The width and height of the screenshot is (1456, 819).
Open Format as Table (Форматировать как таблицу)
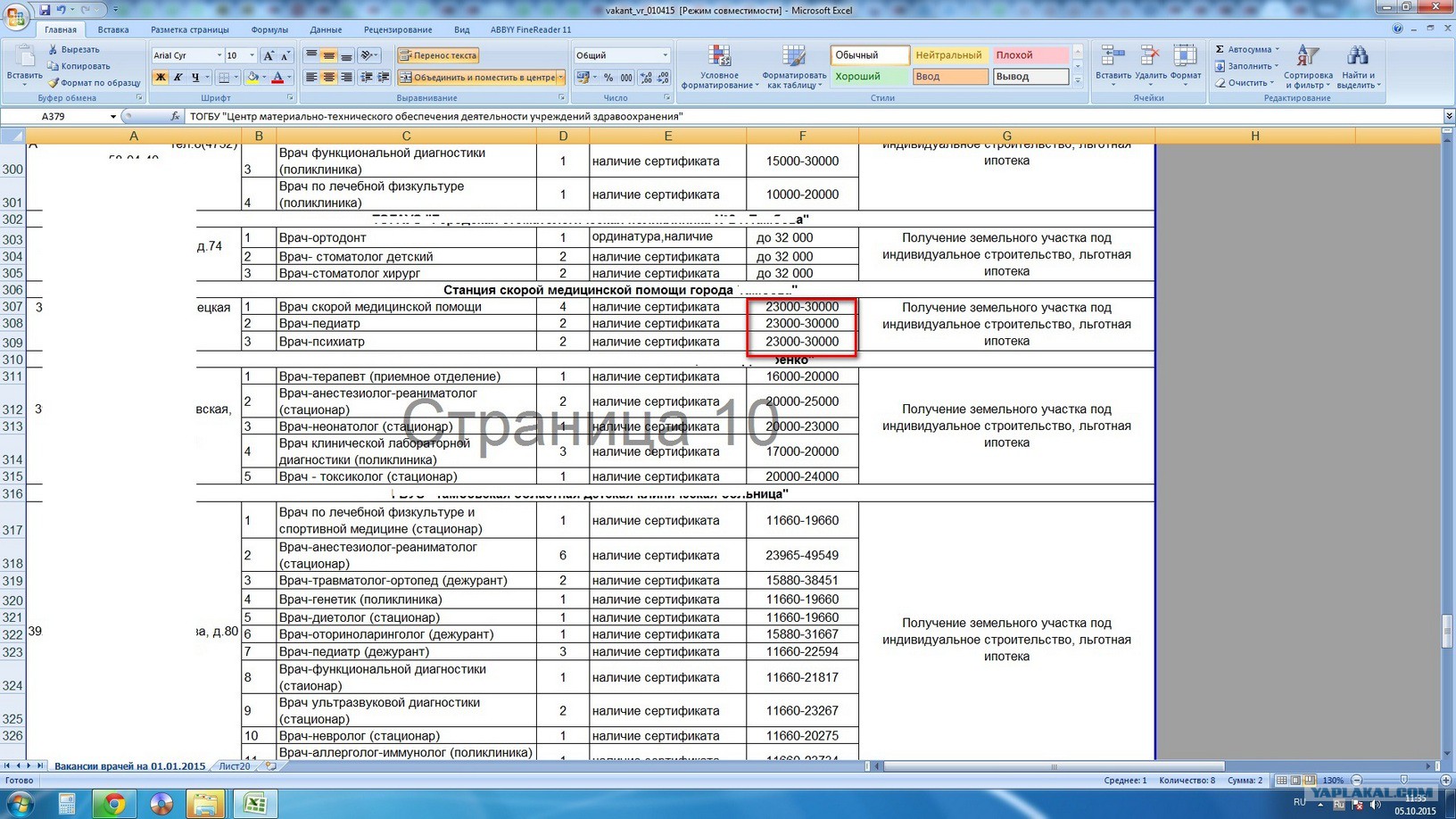pos(793,67)
